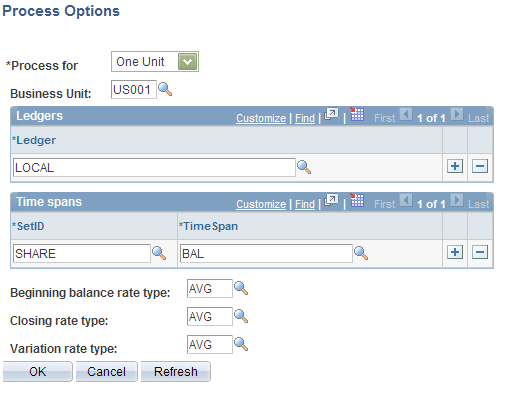
Task: Open Variation rate type lookup magnifier
Action: tap(241, 344)
